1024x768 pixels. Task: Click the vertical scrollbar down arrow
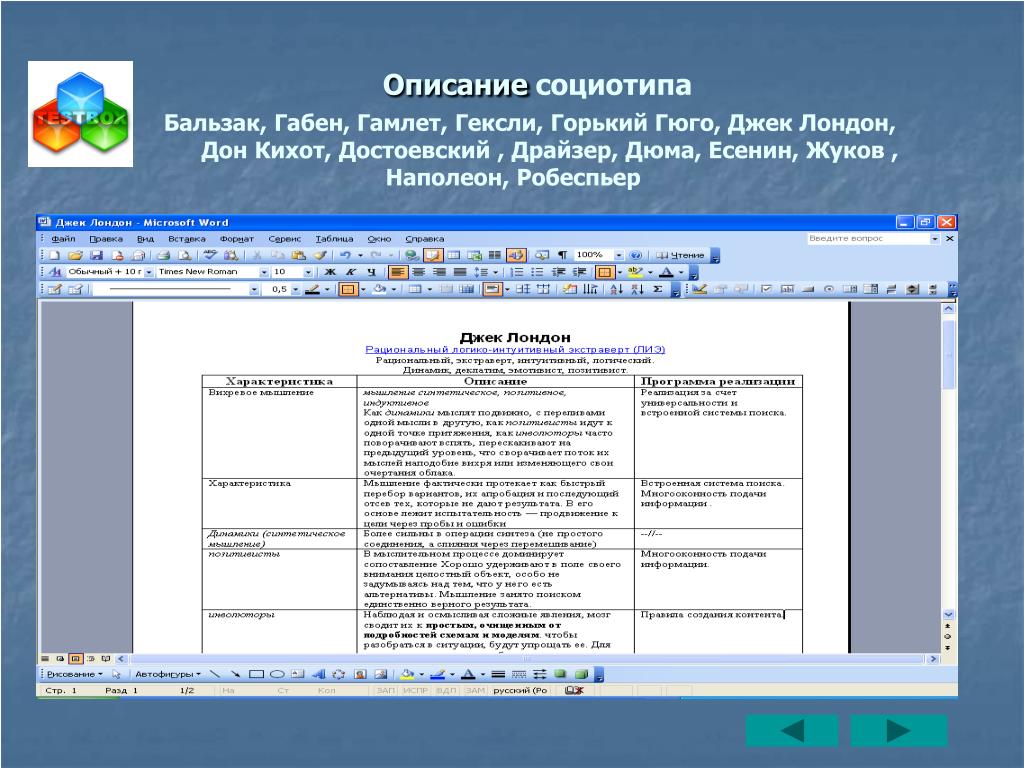tap(948, 615)
